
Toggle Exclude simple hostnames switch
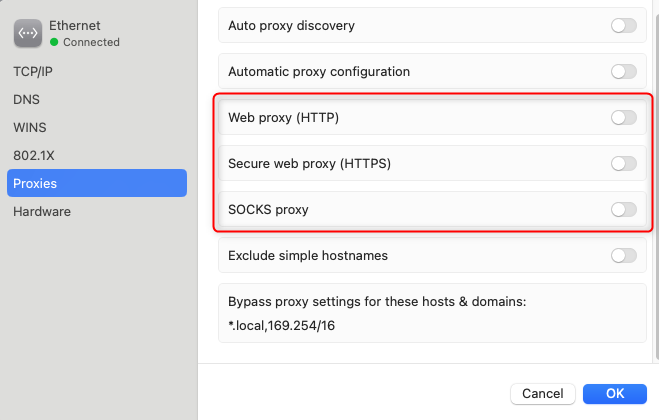624,255
